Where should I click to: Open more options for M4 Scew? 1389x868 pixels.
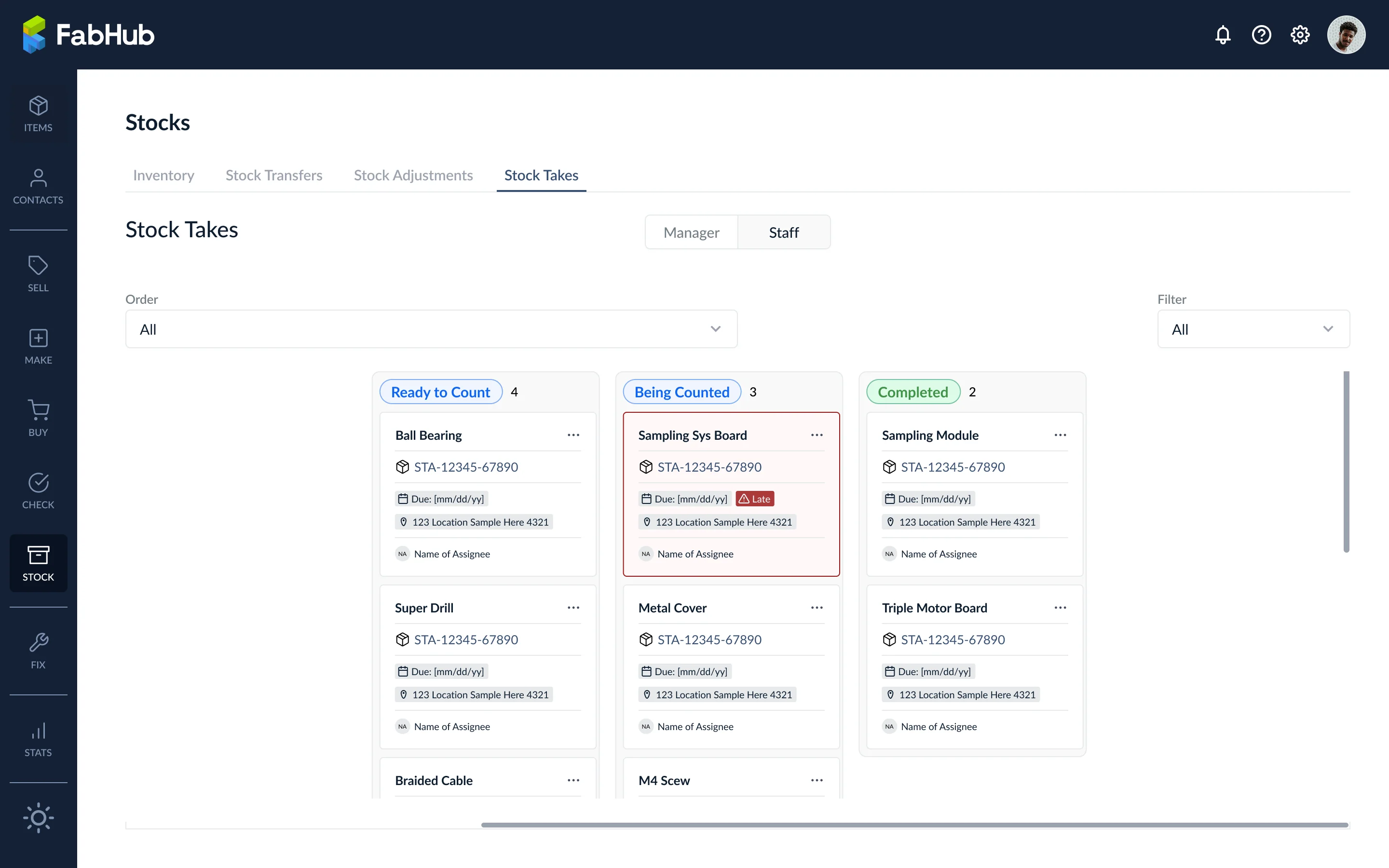click(x=816, y=780)
